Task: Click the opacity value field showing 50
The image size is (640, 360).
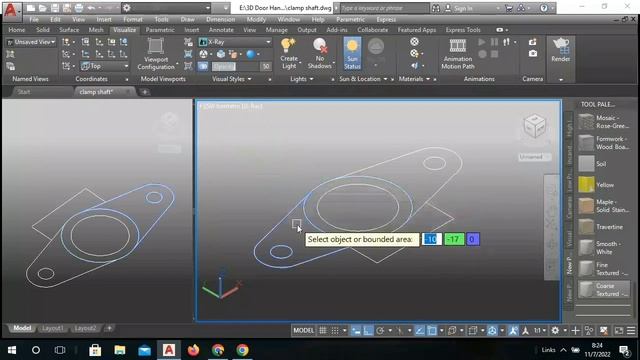Action: (x=266, y=66)
